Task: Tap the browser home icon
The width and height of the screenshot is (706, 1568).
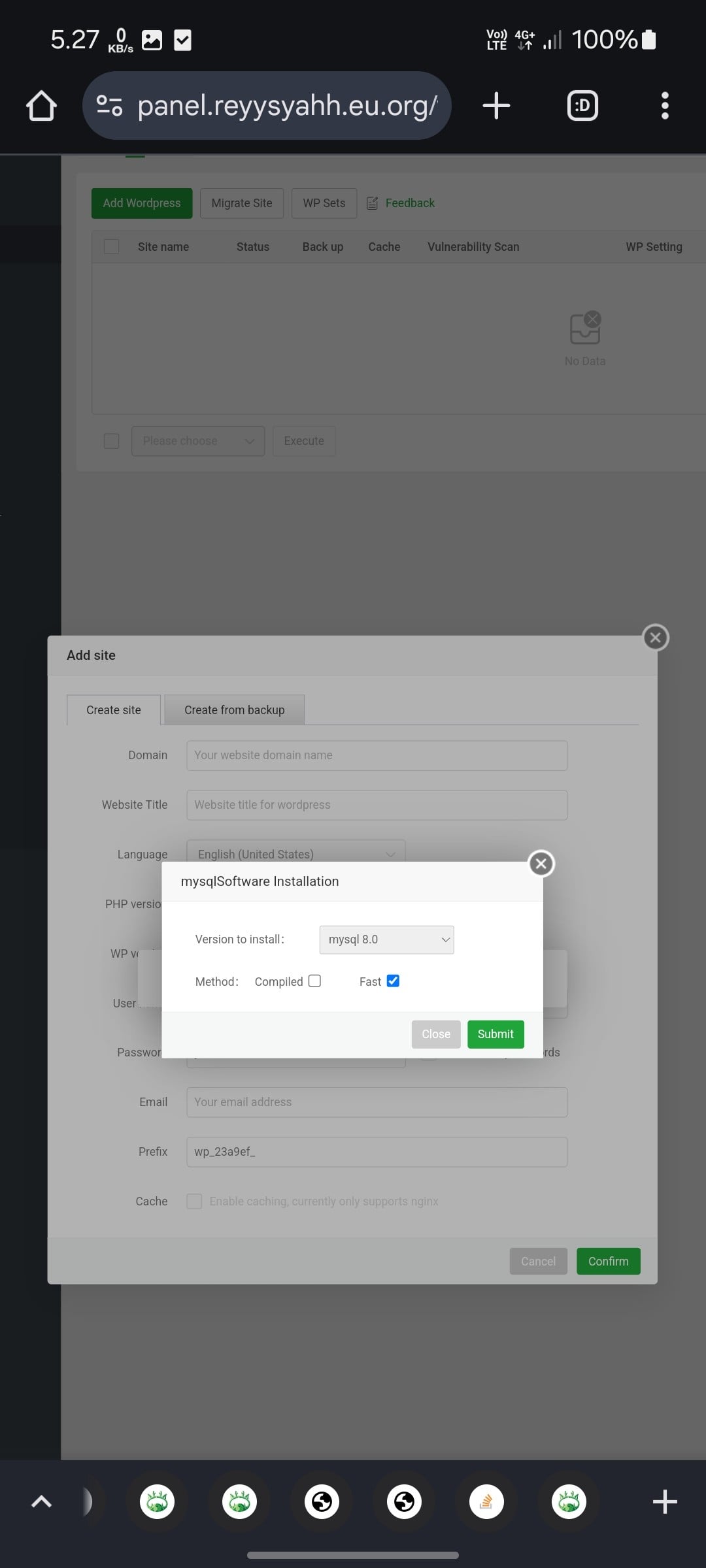Action: pos(41,106)
